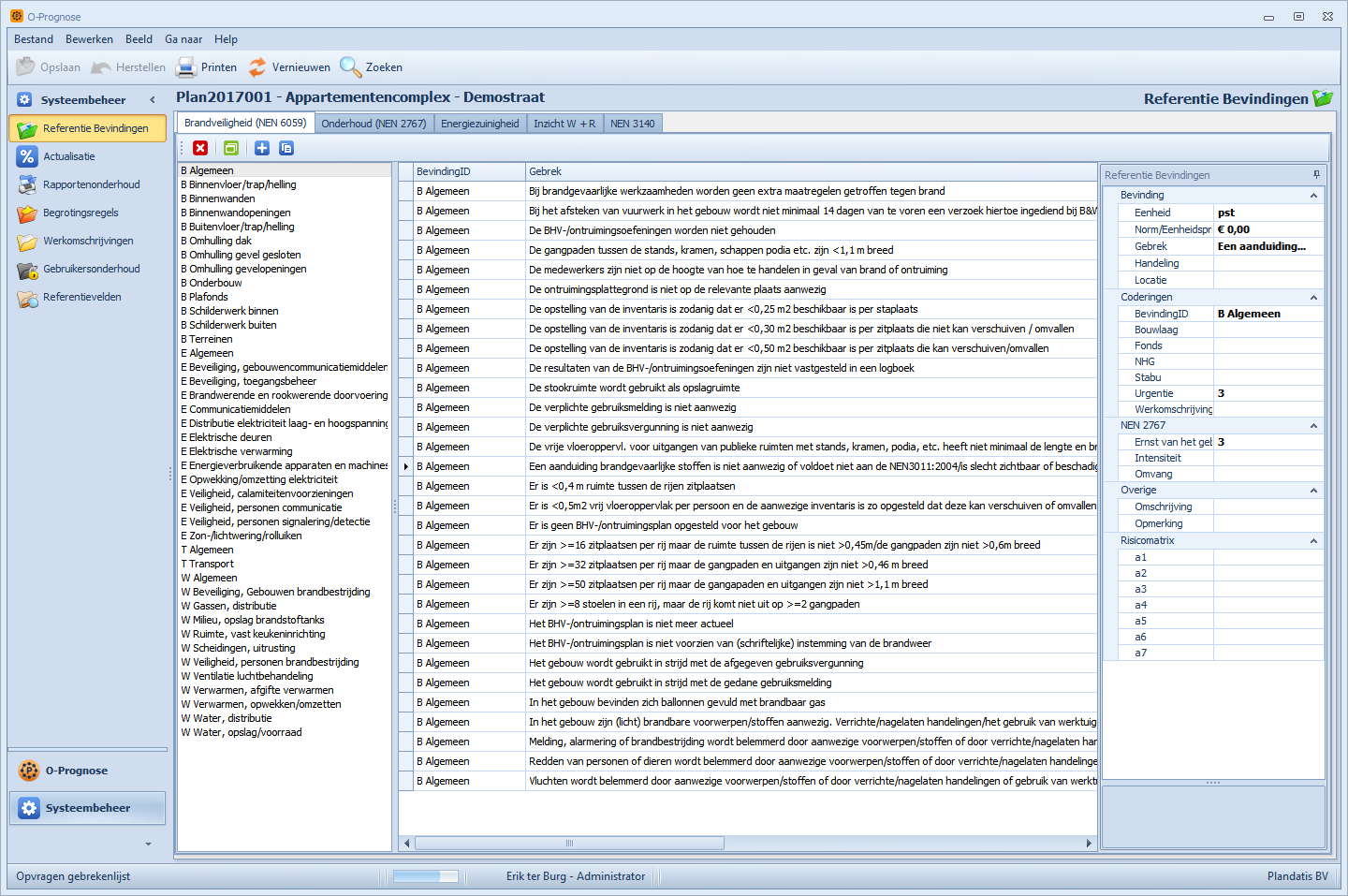1348x896 pixels.
Task: Collapse the Bevinding property group
Action: pyautogui.click(x=1313, y=196)
